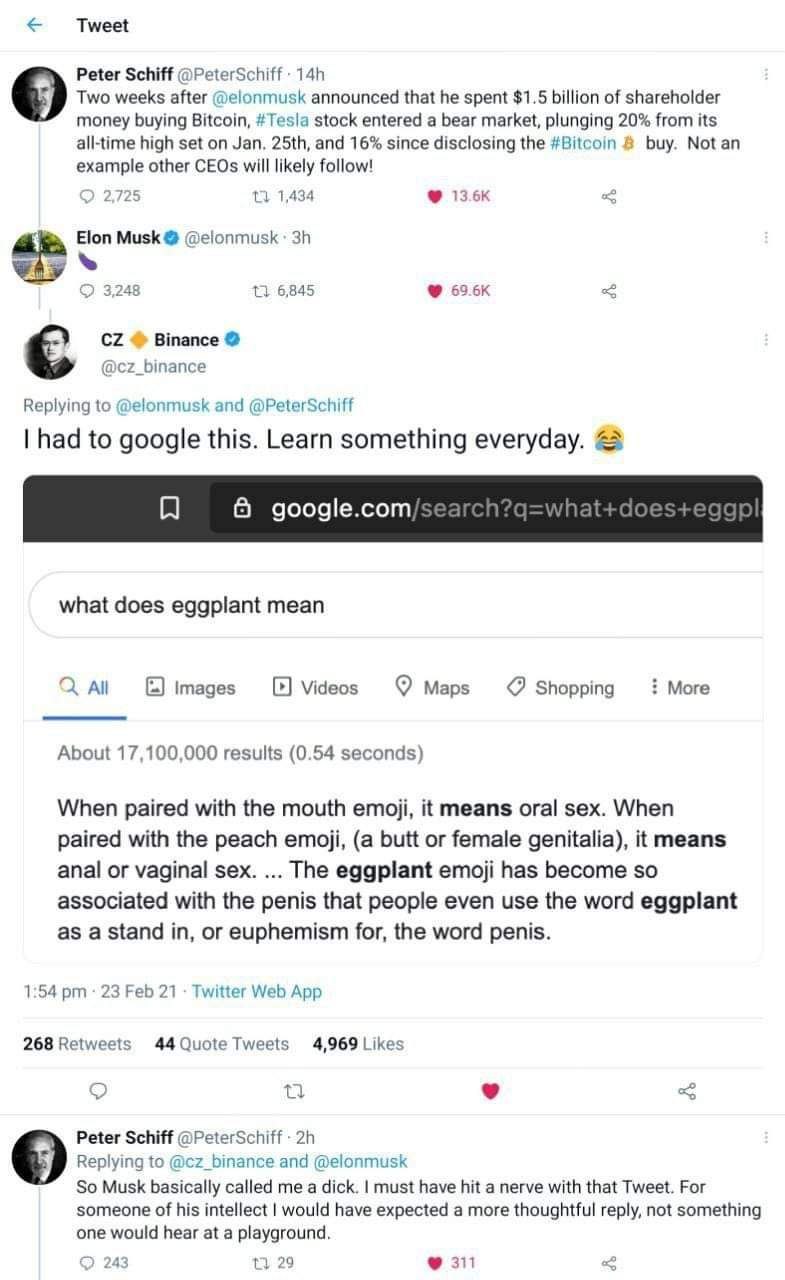
Task: Open the Videos tab in search screenshot
Action: 315,688
